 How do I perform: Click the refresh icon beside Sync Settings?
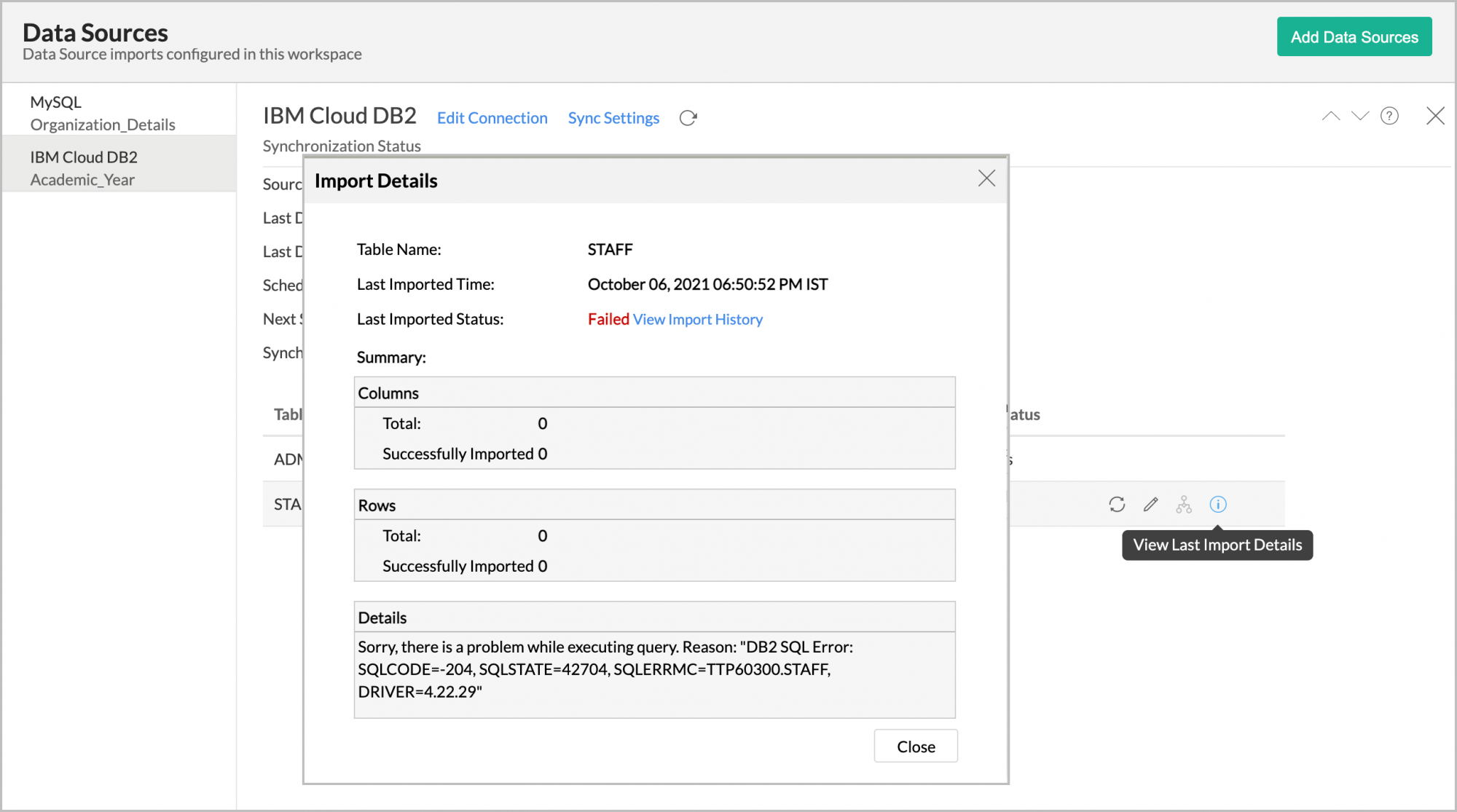[688, 118]
